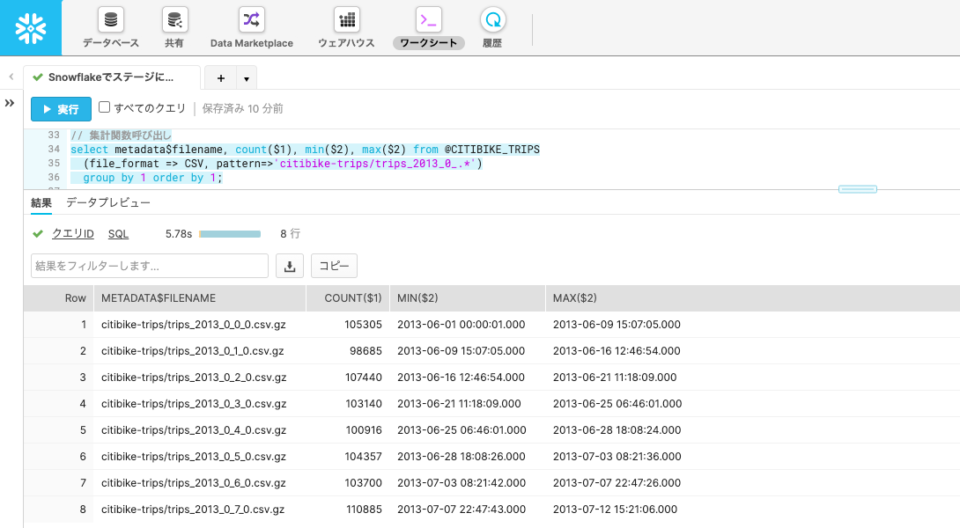The image size is (960, 528).
Task: Switch to the データプレビュー tab
Action: click(108, 203)
